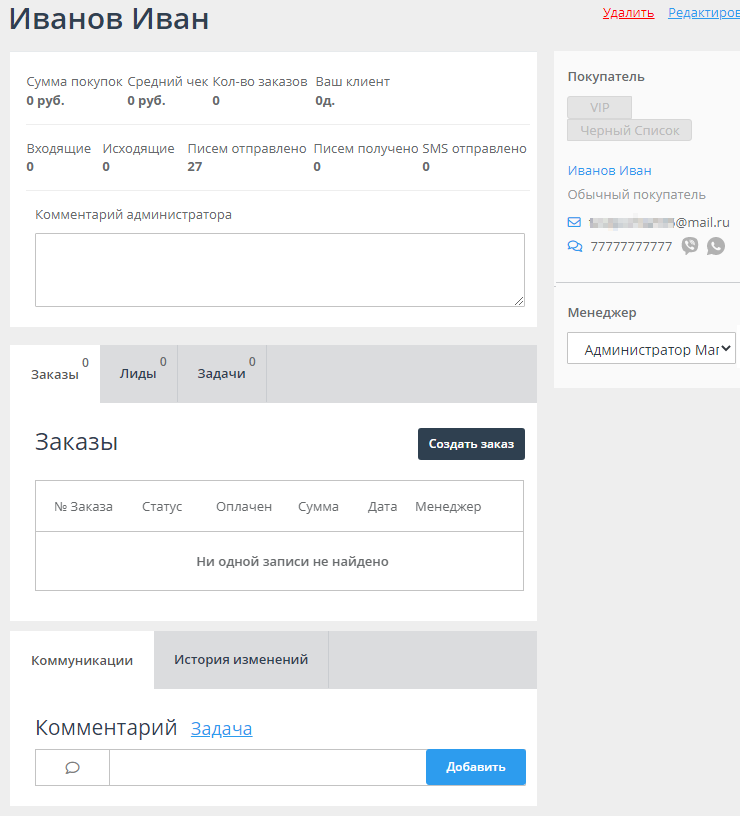This screenshot has width=740, height=816.
Task: Click the chat bubbles icon beside the phone number
Action: 574,245
